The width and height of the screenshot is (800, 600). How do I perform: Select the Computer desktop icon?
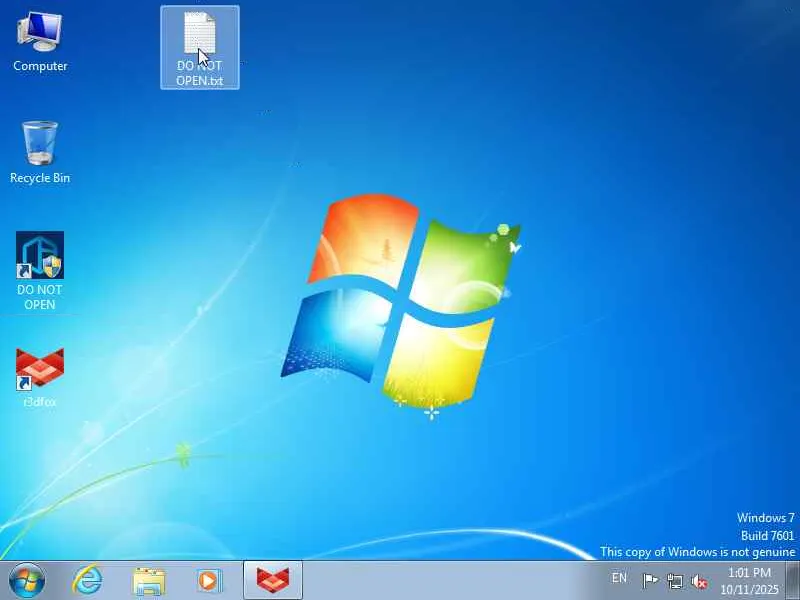click(x=40, y=42)
